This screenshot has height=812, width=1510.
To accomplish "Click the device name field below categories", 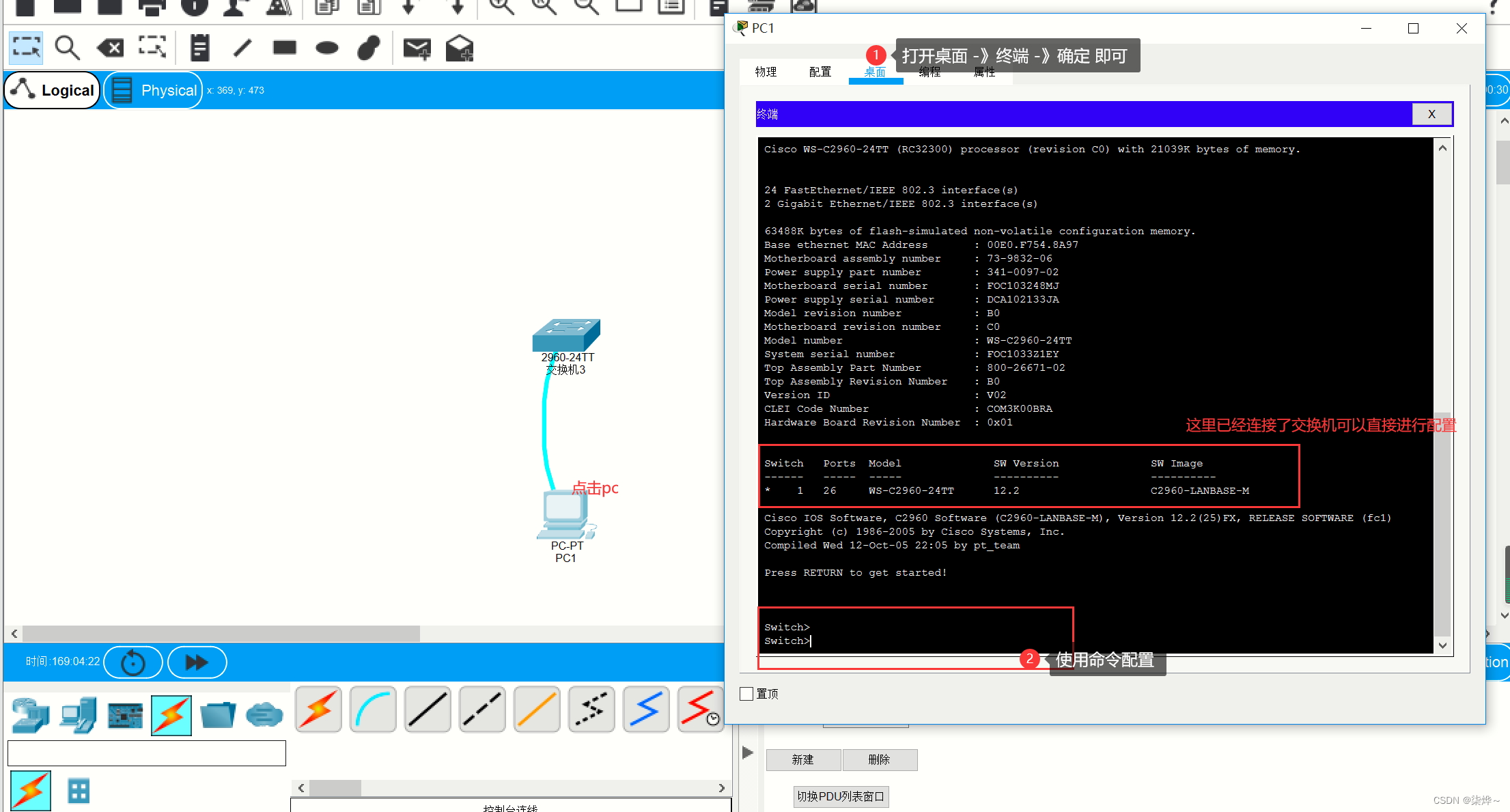I will [147, 753].
